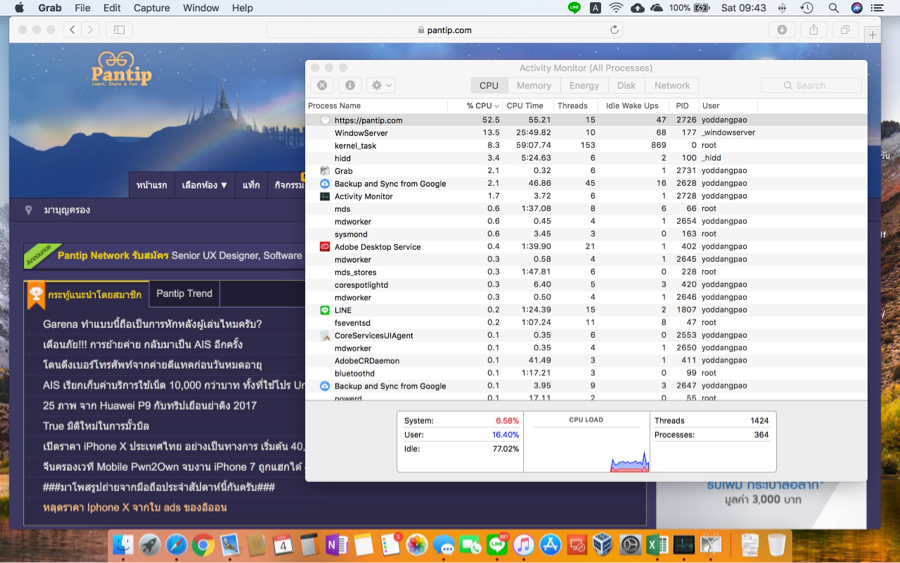The image size is (900, 563).
Task: Open Photos from the Dock
Action: (417, 545)
